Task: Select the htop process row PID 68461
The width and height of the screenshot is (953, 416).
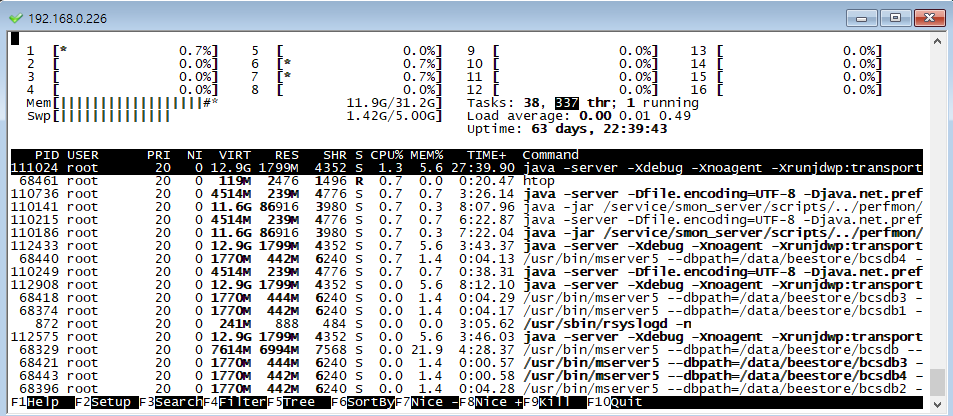Action: pyautogui.click(x=467, y=181)
